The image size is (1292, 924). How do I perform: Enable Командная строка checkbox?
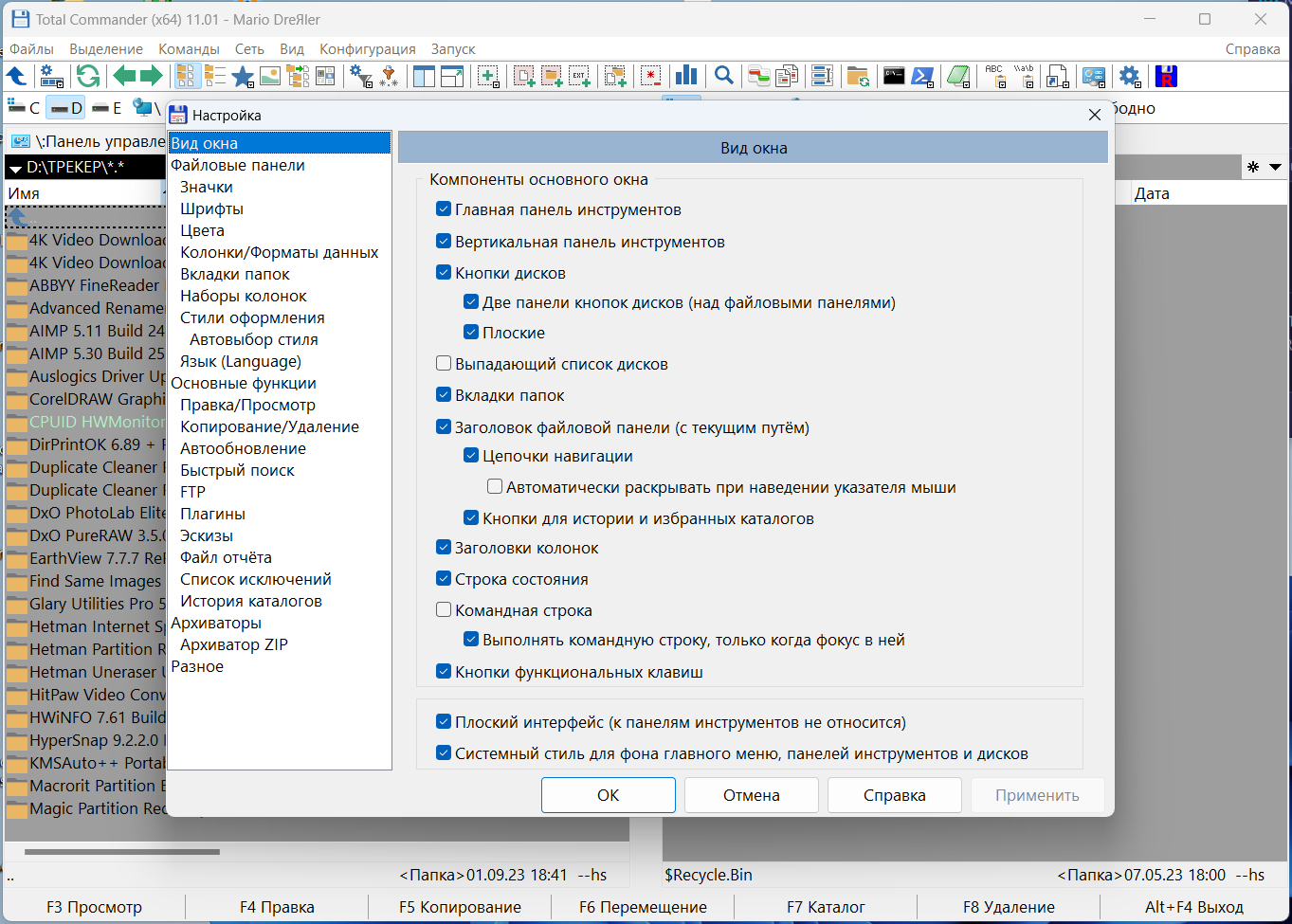[443, 610]
